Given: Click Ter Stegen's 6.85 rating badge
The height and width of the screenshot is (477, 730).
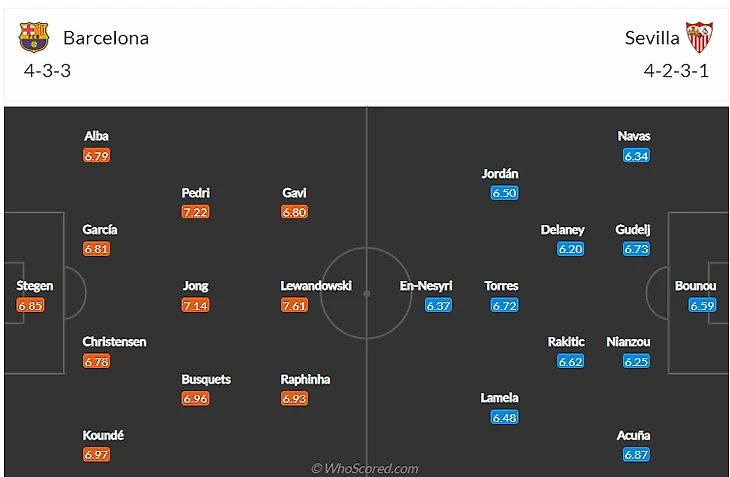Looking at the screenshot, I should 31,305.
